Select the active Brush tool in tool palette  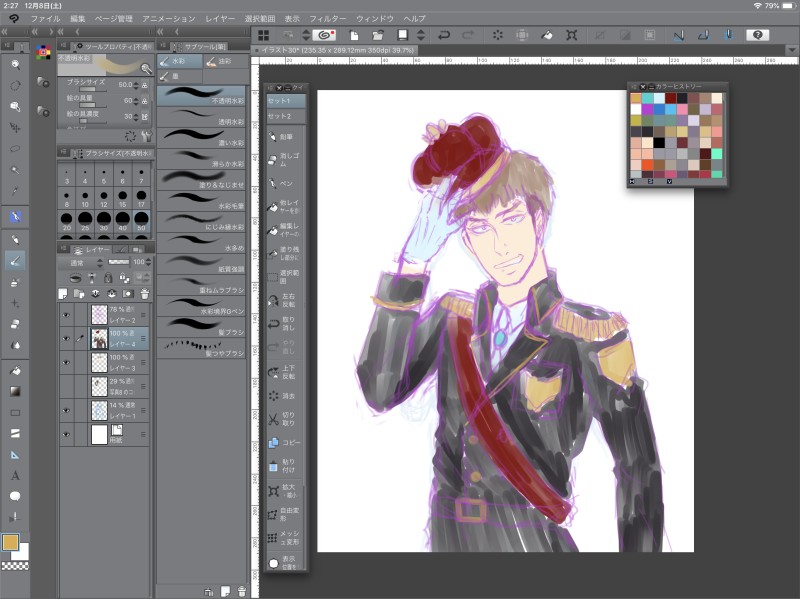tap(15, 261)
